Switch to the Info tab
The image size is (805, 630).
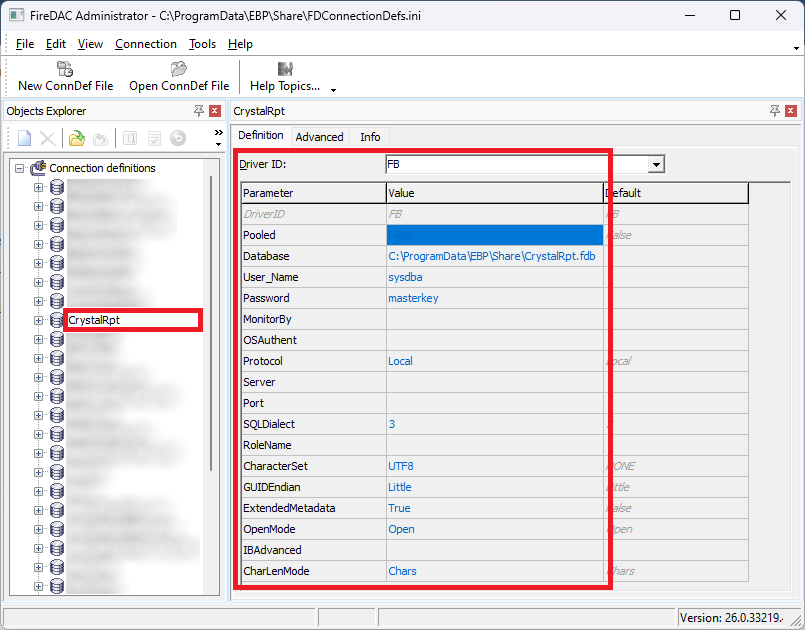click(370, 137)
